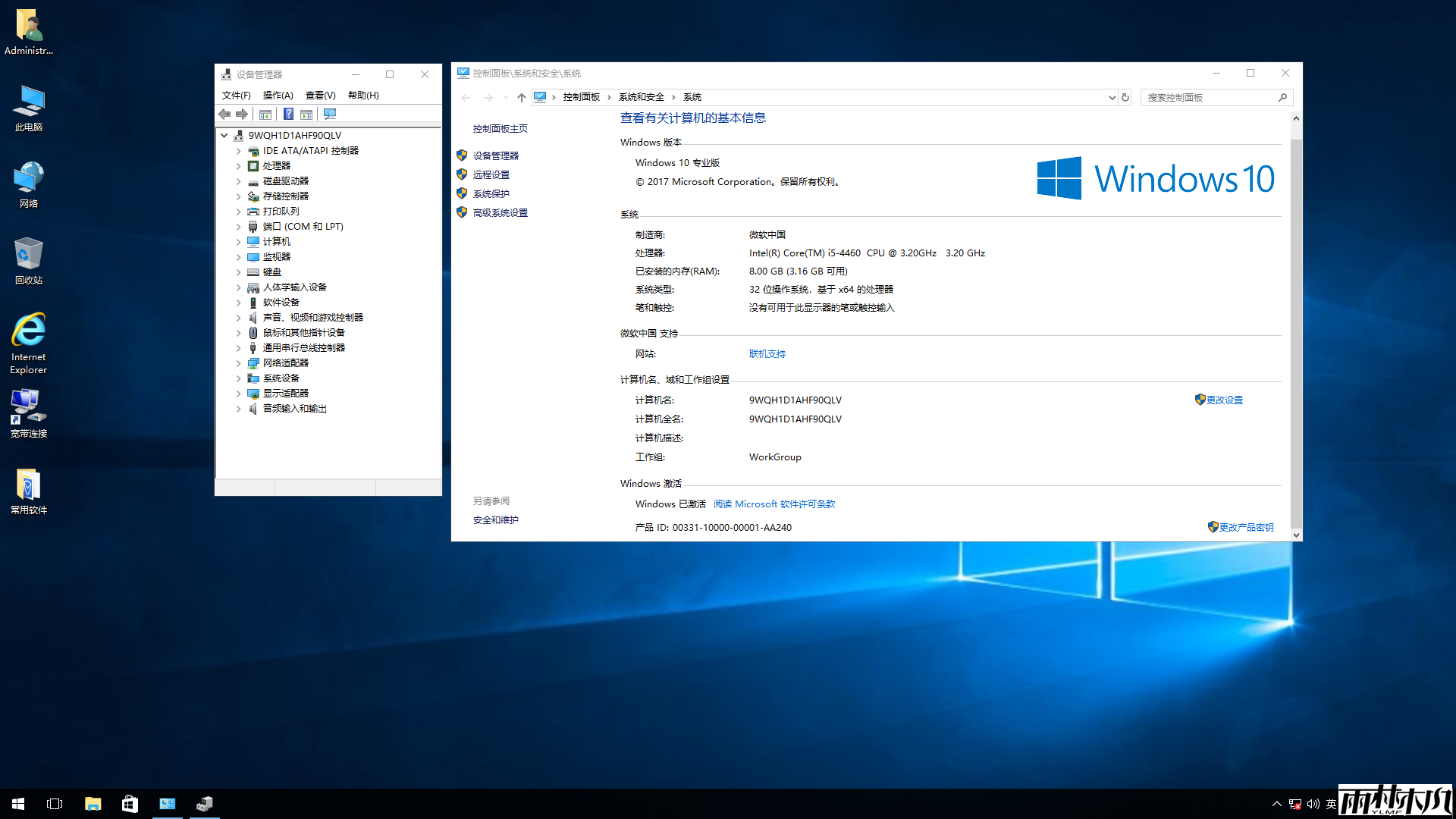Click the 更改设置 link
Viewport: 1456px width, 819px height.
[1224, 400]
